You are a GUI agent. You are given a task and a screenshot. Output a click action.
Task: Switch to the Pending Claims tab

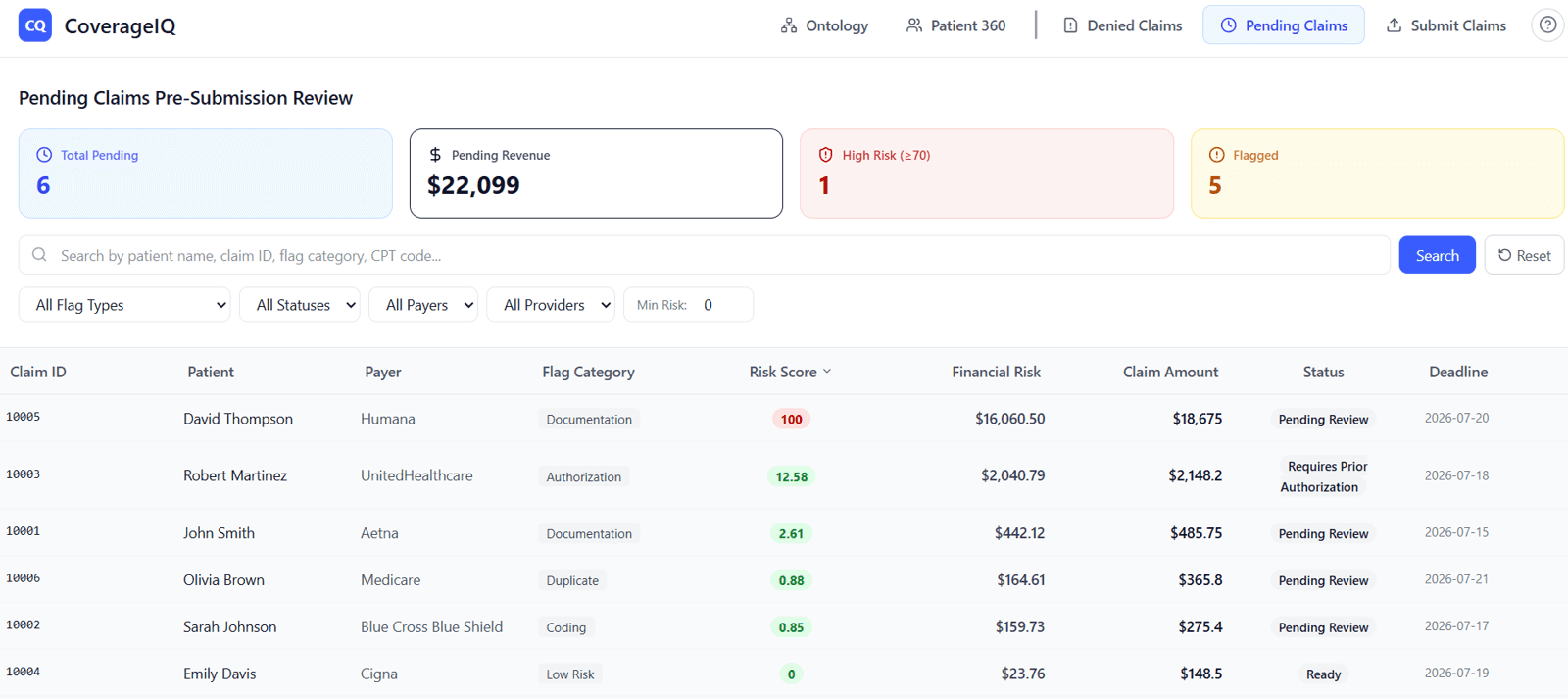[1283, 25]
